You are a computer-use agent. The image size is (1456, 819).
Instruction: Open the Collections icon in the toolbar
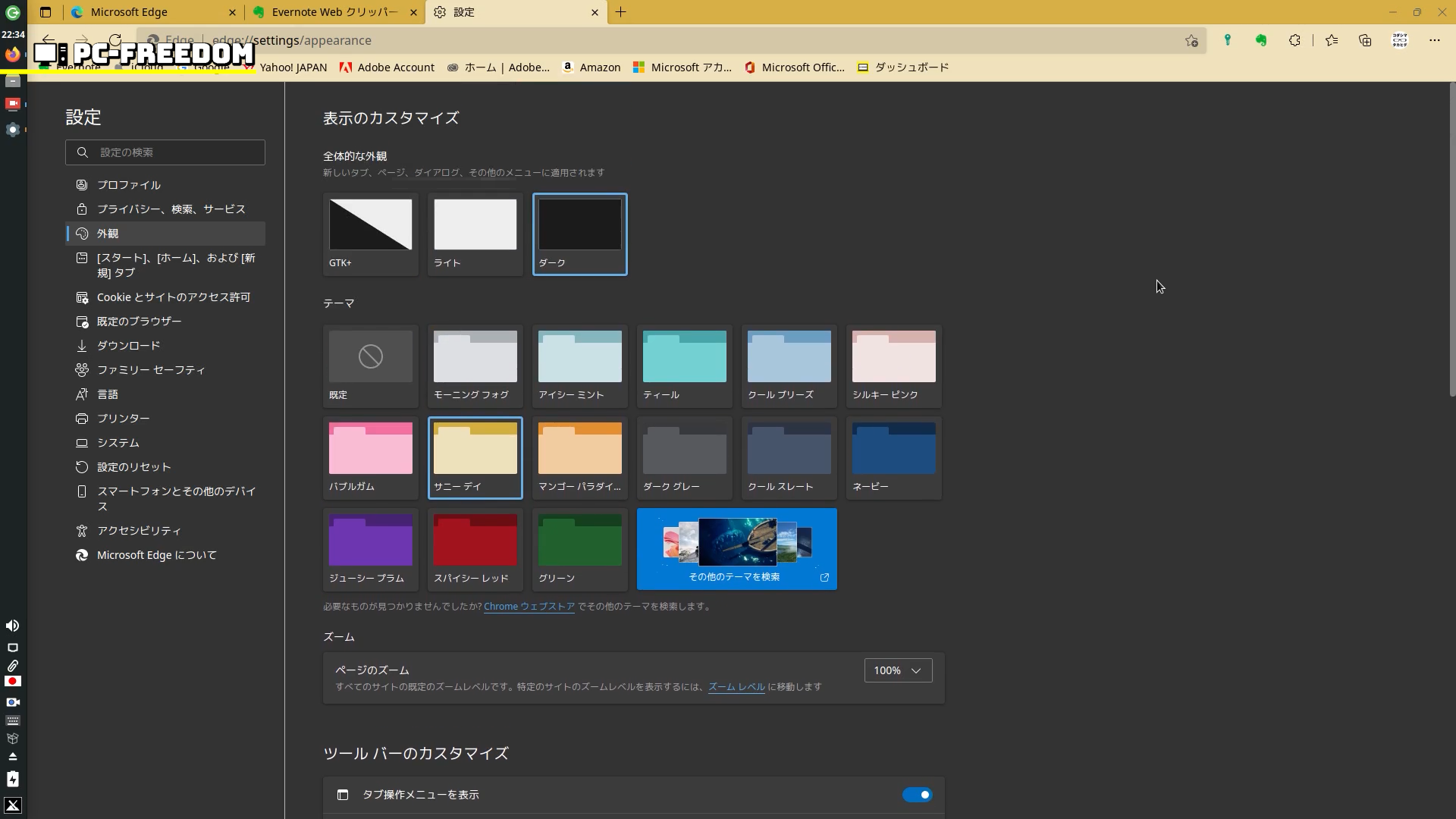1365,40
